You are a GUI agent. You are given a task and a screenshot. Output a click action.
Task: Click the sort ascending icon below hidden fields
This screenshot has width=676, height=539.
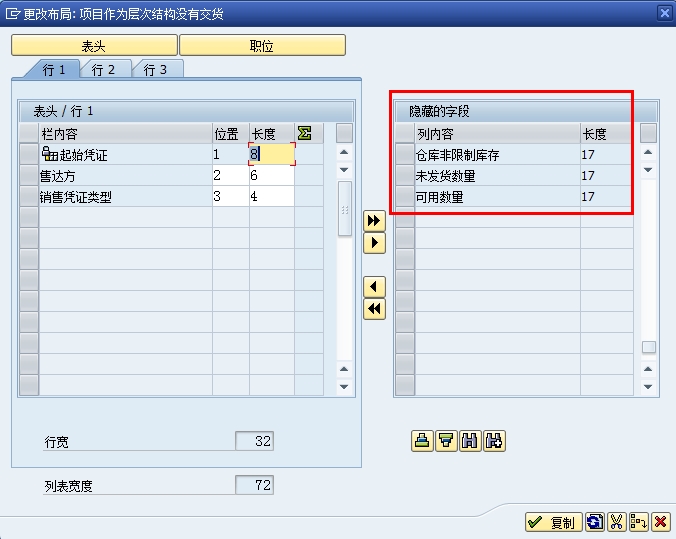click(x=422, y=441)
